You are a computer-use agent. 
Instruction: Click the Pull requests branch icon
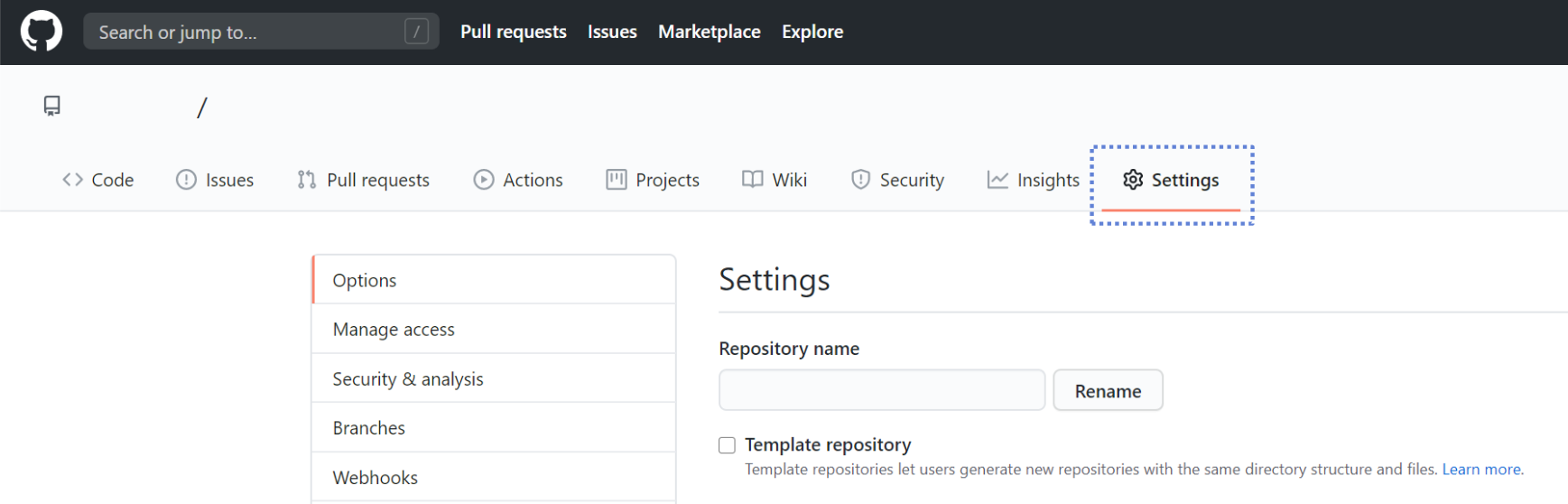307,180
